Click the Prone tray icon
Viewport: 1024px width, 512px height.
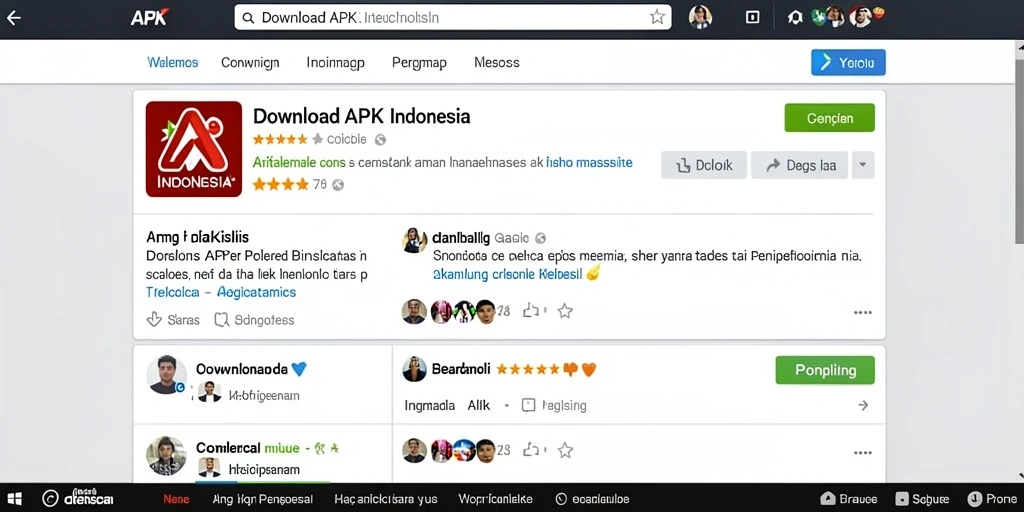(993, 500)
